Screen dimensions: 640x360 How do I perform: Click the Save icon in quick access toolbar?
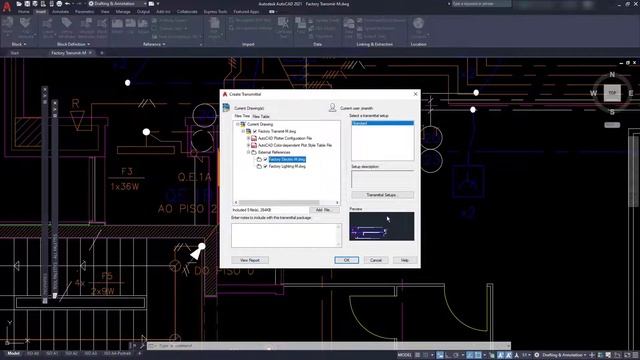[x=27, y=4]
